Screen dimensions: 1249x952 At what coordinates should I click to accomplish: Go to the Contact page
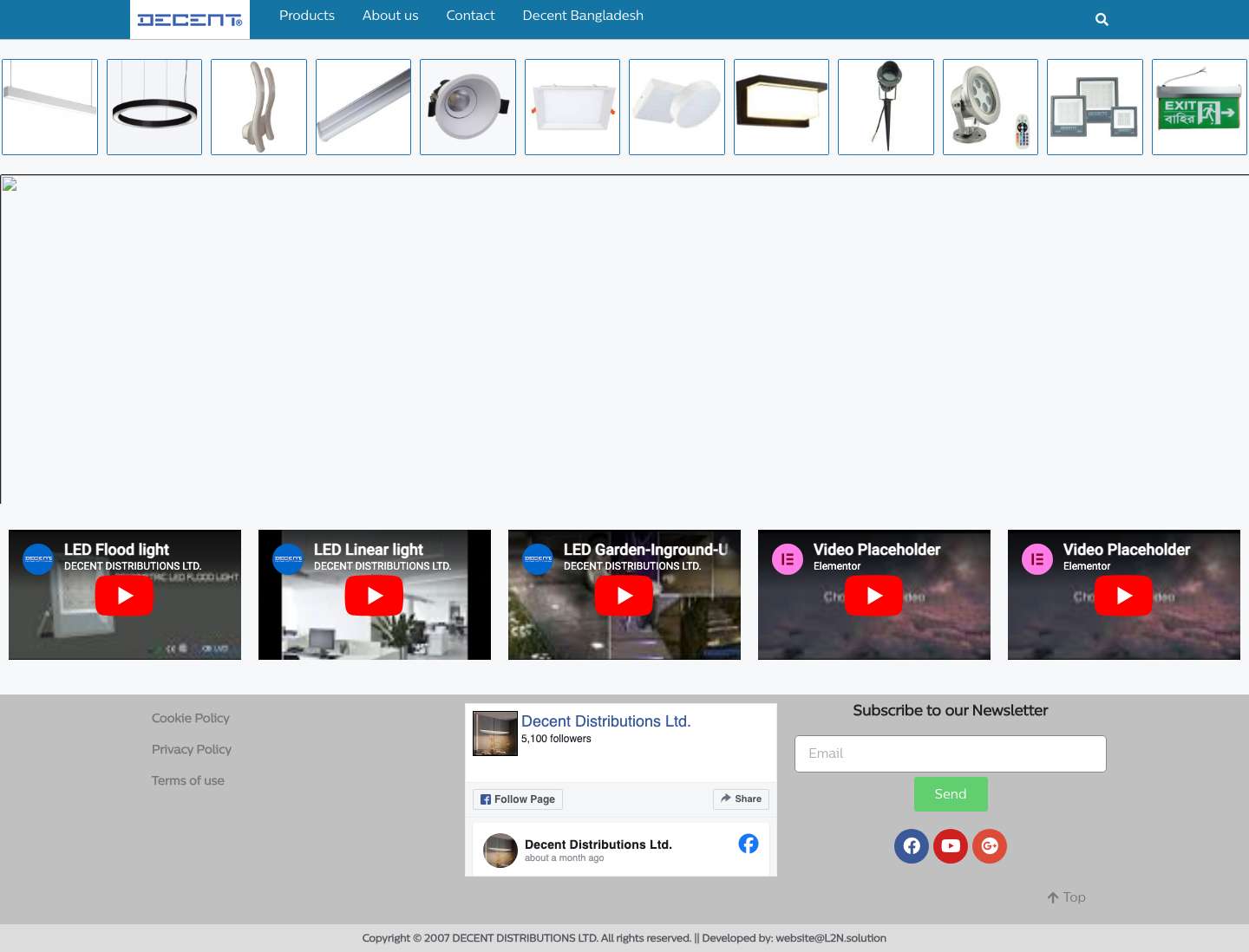point(470,16)
